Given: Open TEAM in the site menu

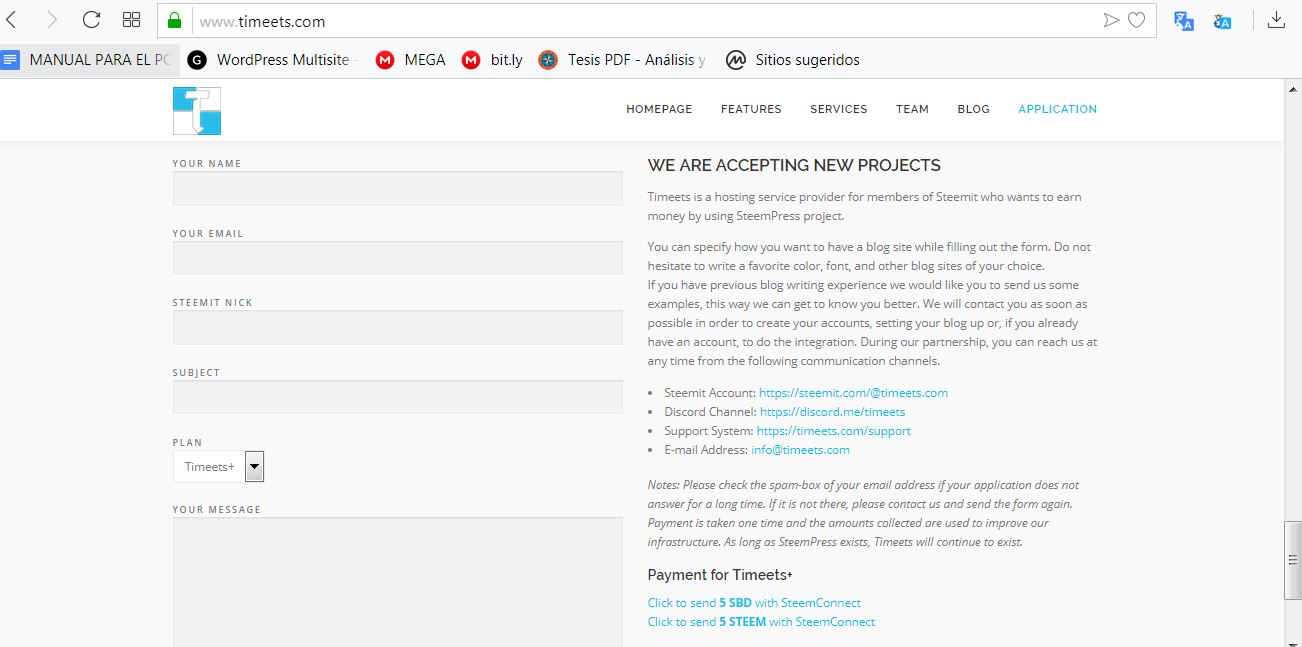Looking at the screenshot, I should point(912,109).
